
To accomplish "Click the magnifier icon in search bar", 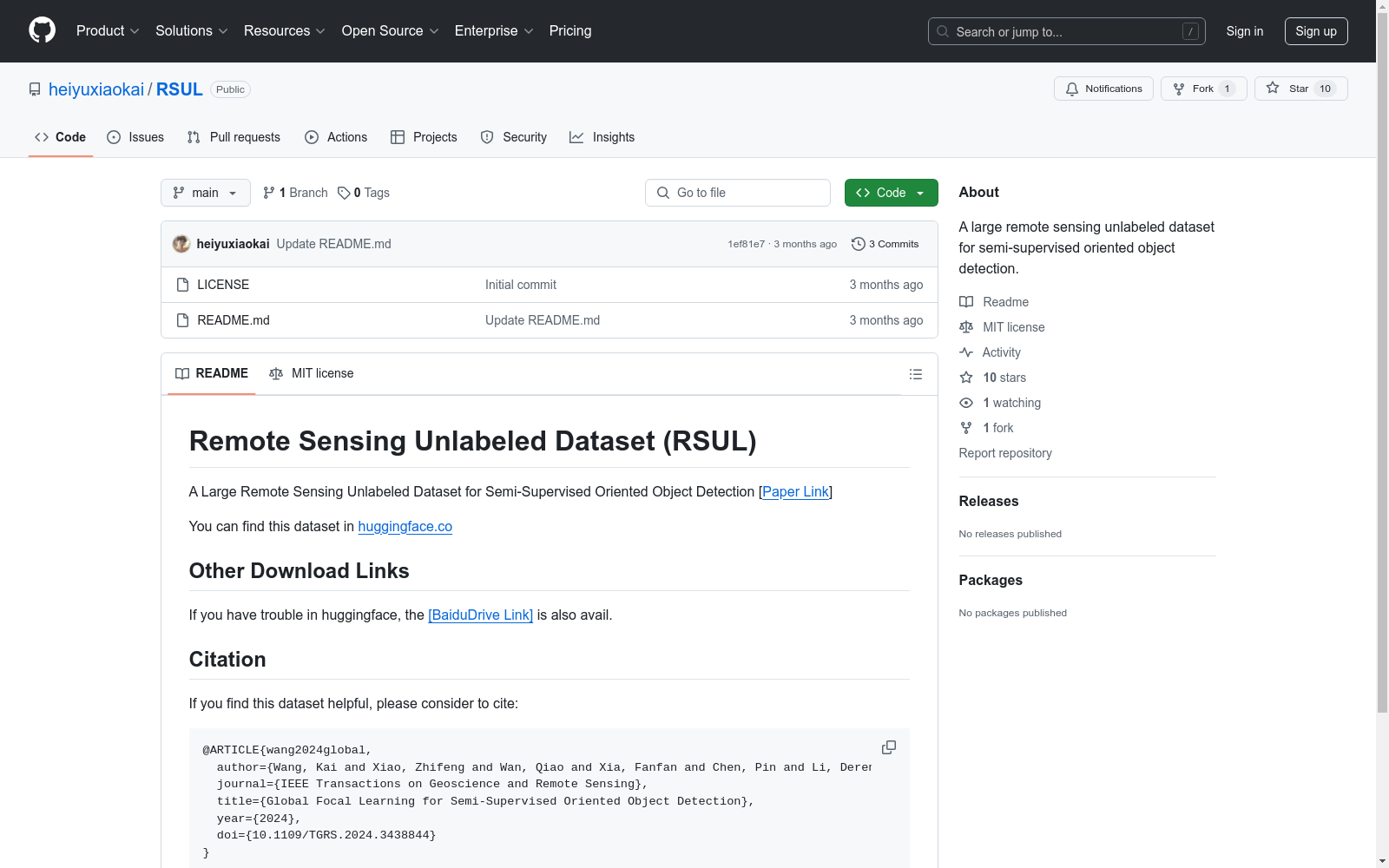I will click(943, 31).
